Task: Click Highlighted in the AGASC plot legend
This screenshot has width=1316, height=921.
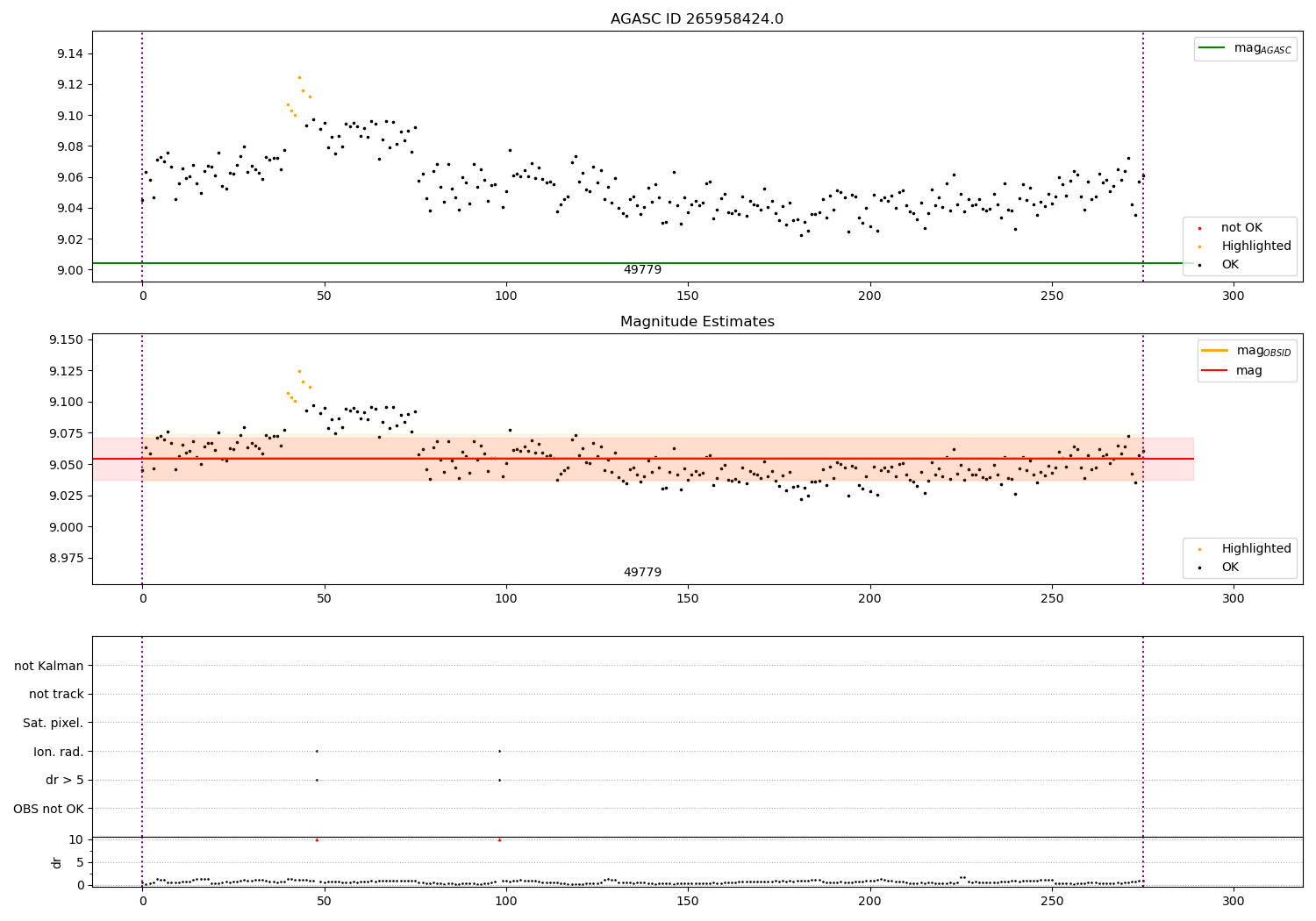Action: pyautogui.click(x=1245, y=246)
